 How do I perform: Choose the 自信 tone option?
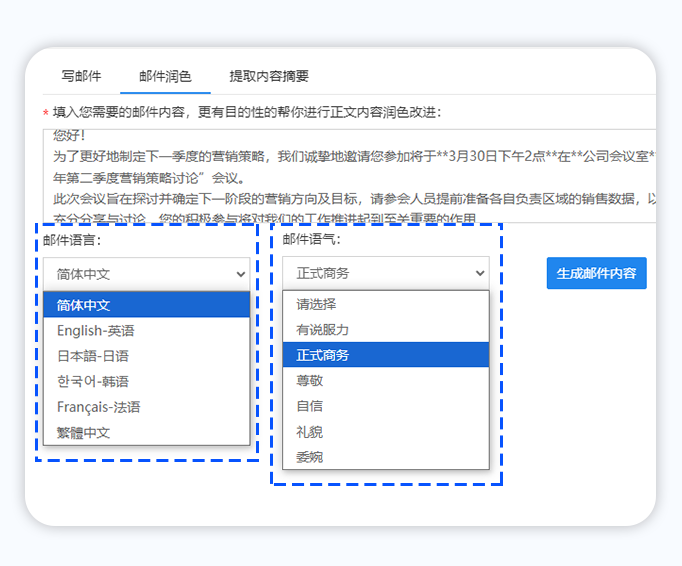coord(385,406)
